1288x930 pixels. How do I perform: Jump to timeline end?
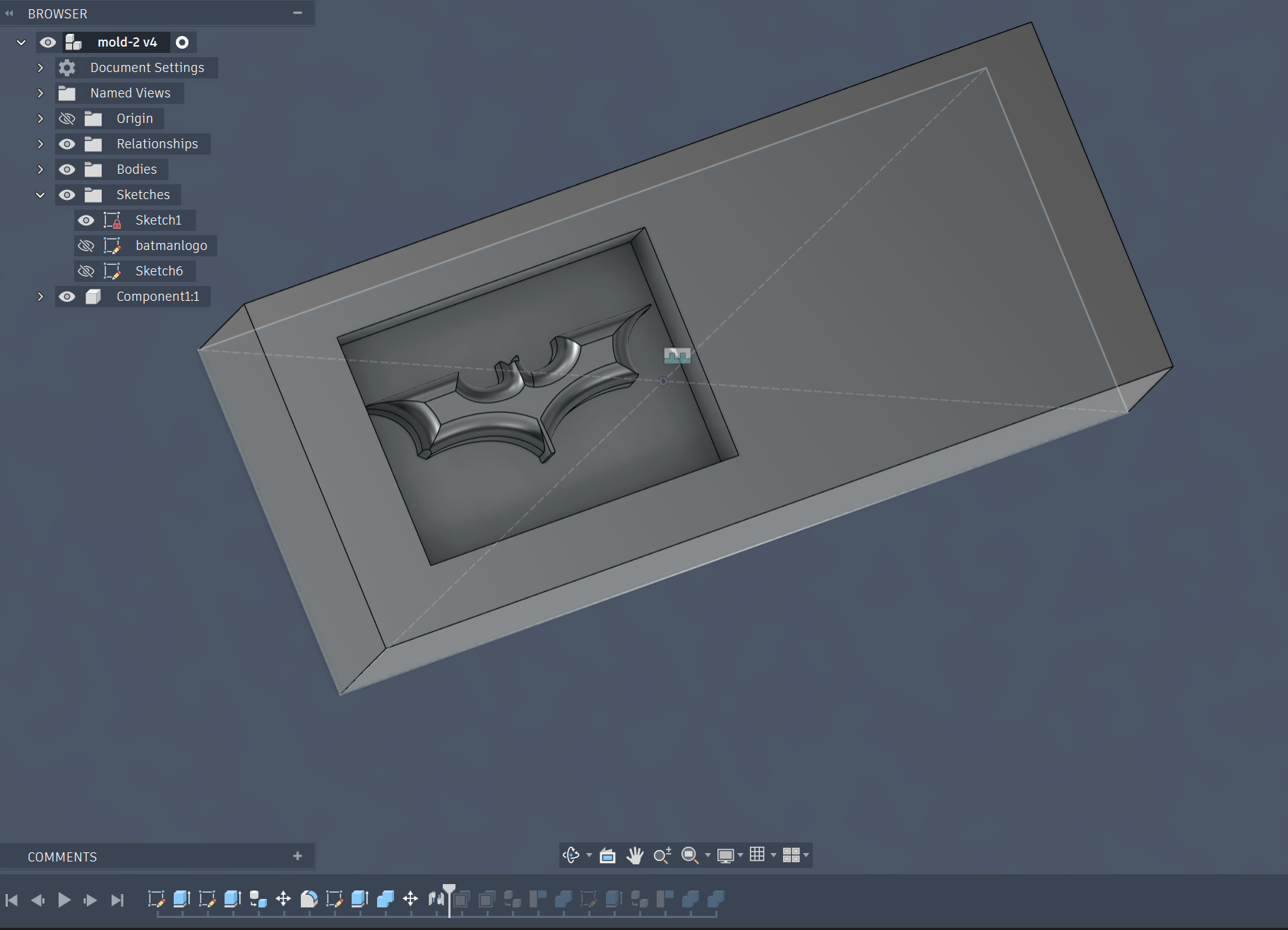click(117, 900)
